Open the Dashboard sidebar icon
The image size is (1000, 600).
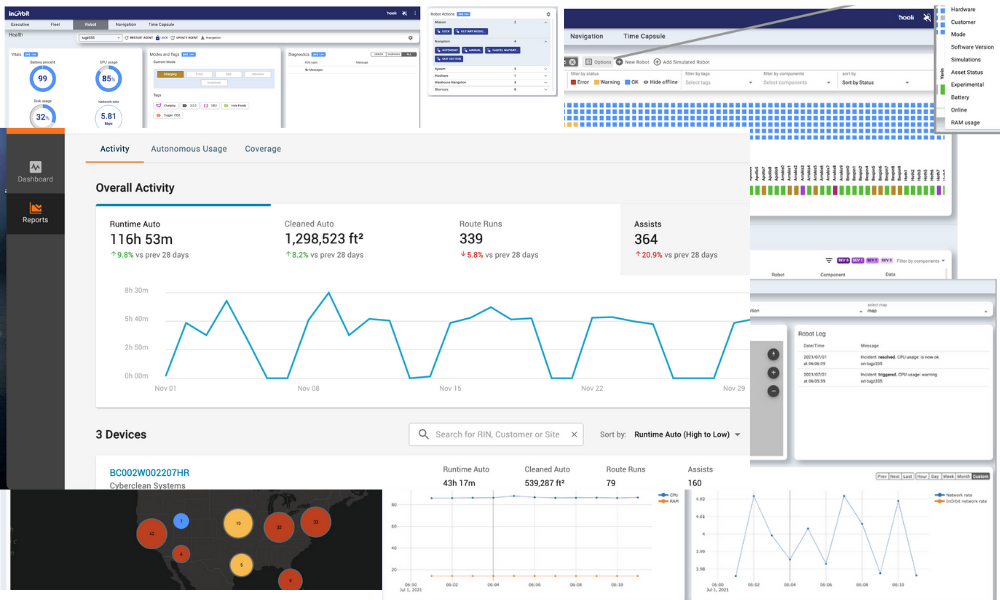[x=35, y=167]
